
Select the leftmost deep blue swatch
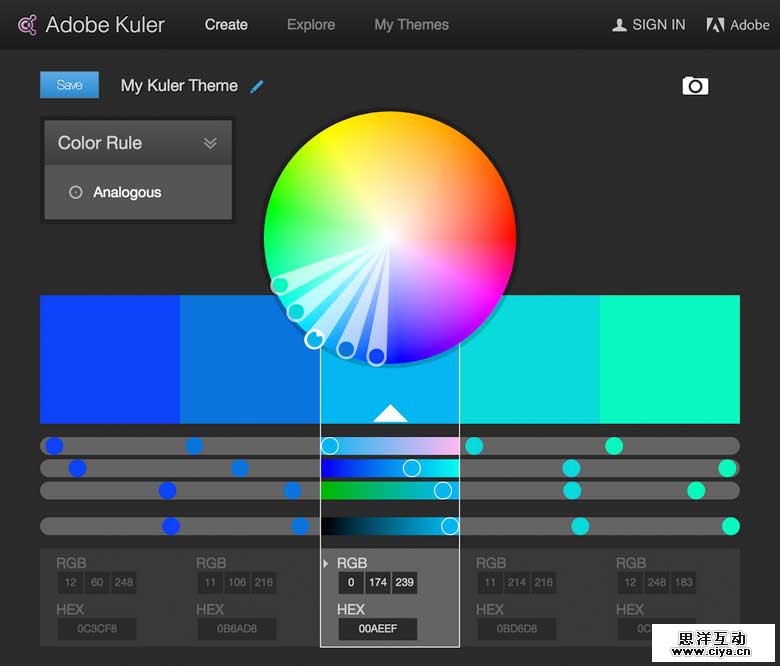click(109, 359)
